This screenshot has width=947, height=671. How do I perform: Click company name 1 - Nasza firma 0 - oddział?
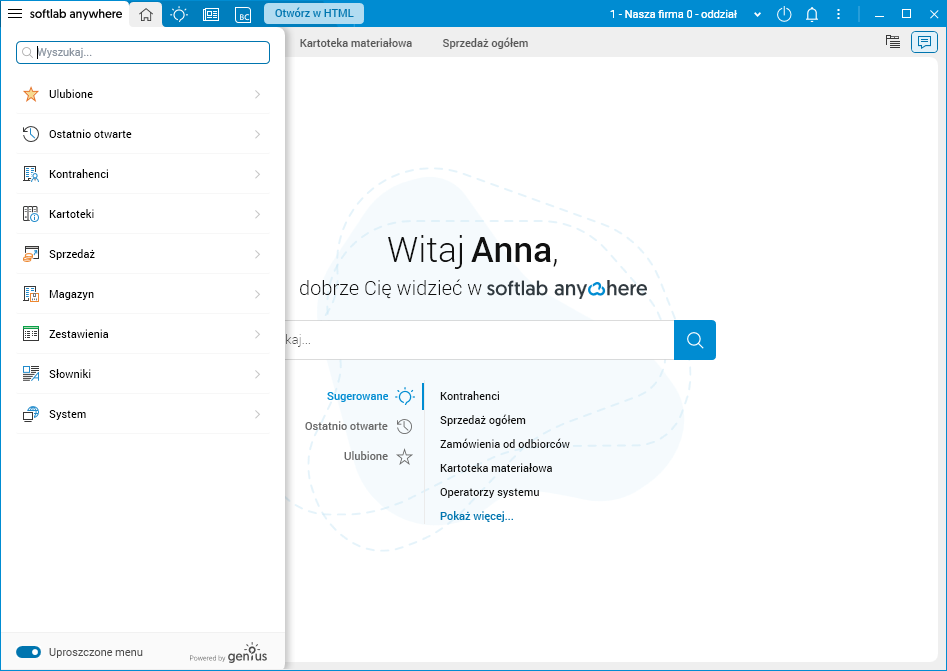[x=673, y=14]
